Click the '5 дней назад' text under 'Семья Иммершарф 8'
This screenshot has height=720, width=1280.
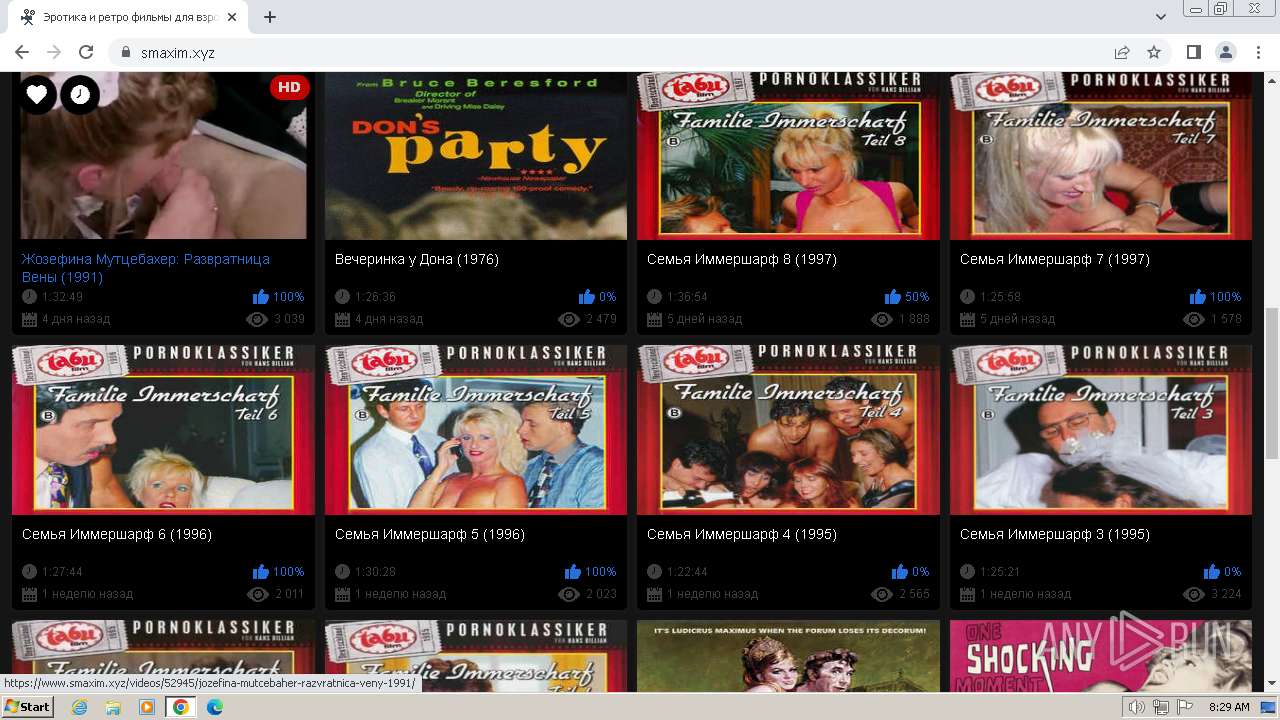704,319
